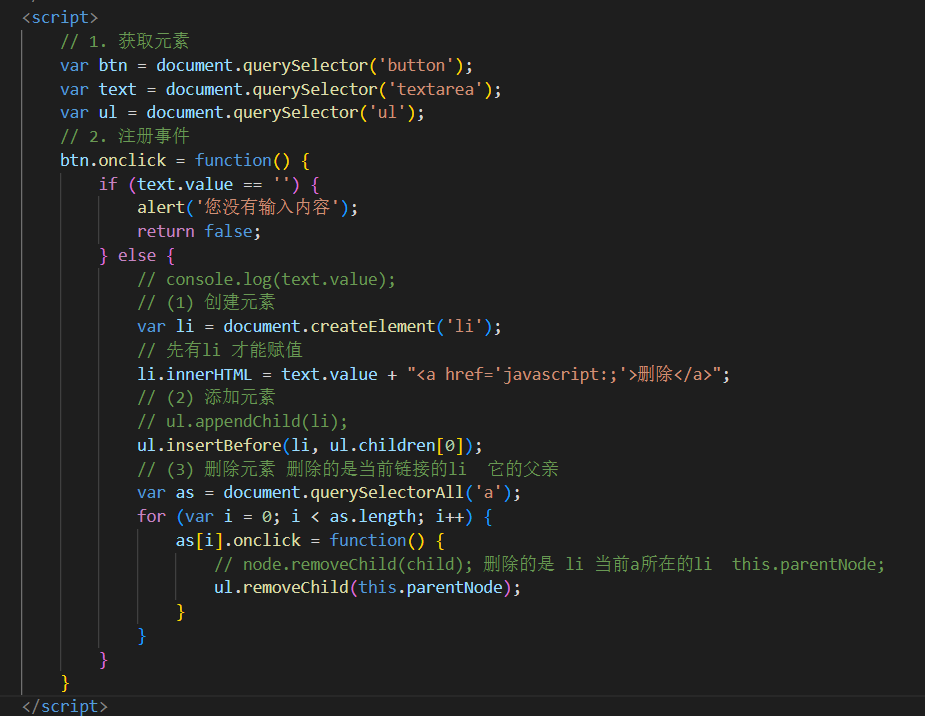Click the 'return false;' statement
This screenshot has width=925, height=716.
pyautogui.click(x=199, y=231)
